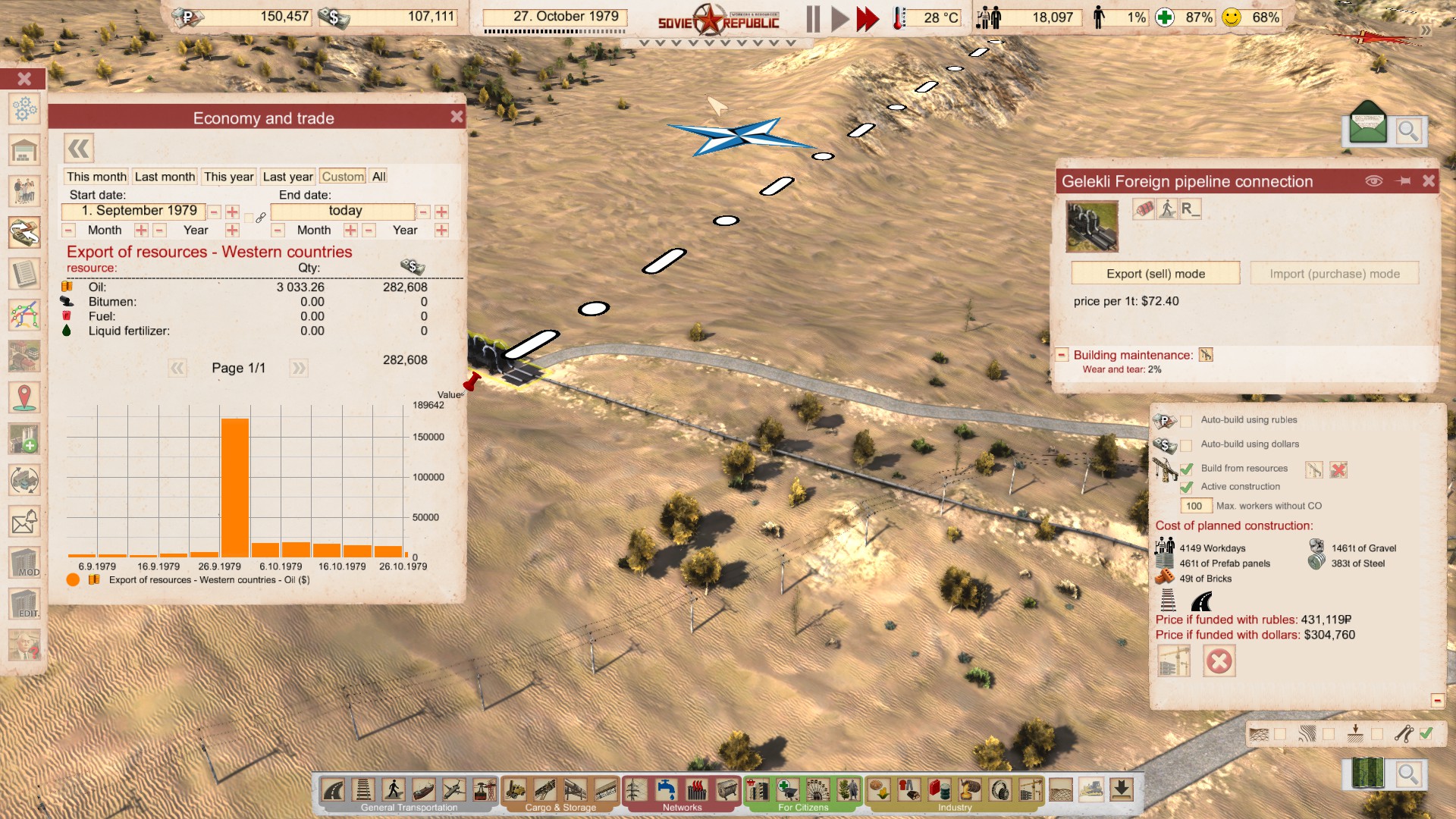The width and height of the screenshot is (1456, 819).
Task: Go back with the double-chevron icon
Action: [79, 148]
